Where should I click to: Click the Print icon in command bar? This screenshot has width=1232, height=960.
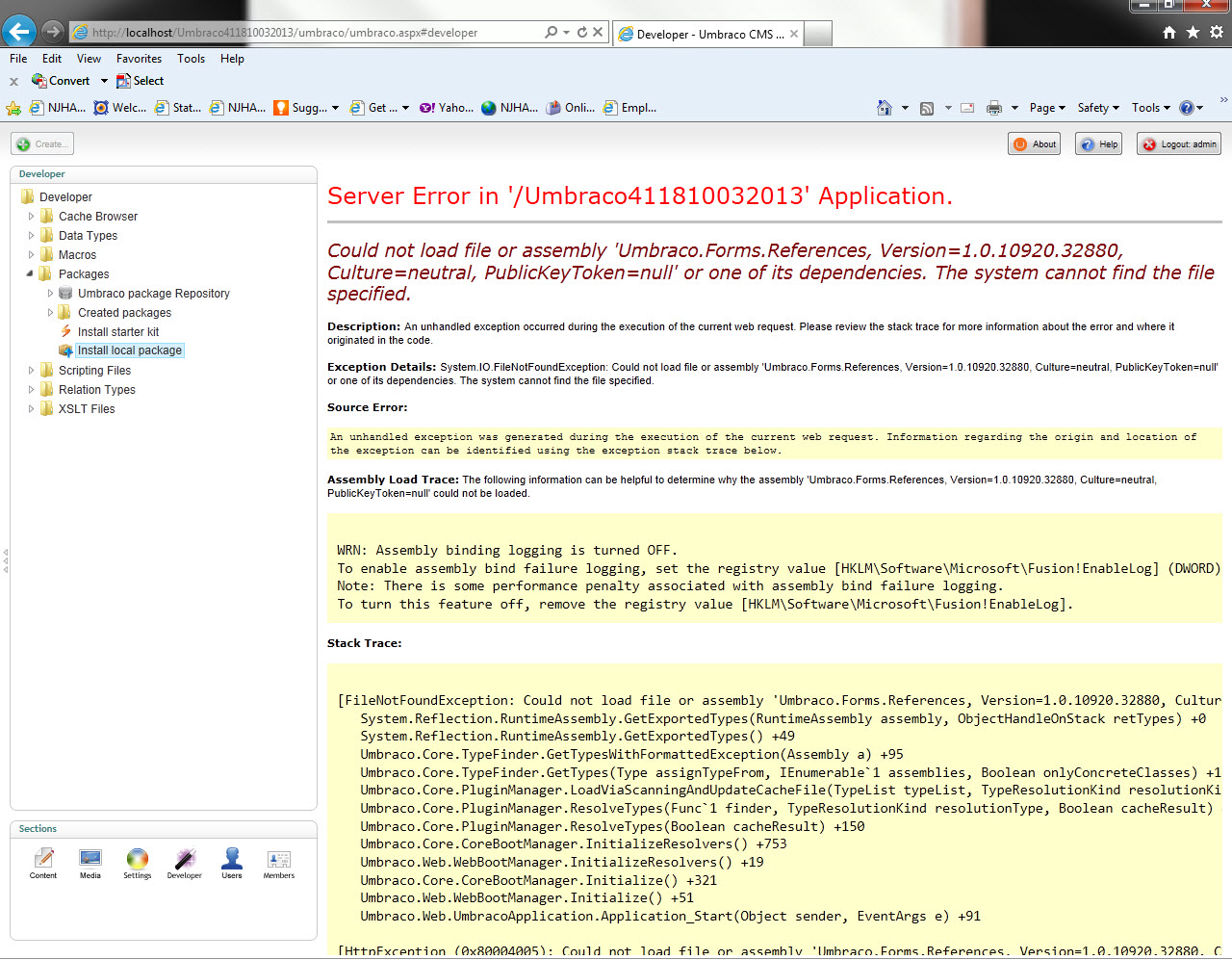[994, 108]
